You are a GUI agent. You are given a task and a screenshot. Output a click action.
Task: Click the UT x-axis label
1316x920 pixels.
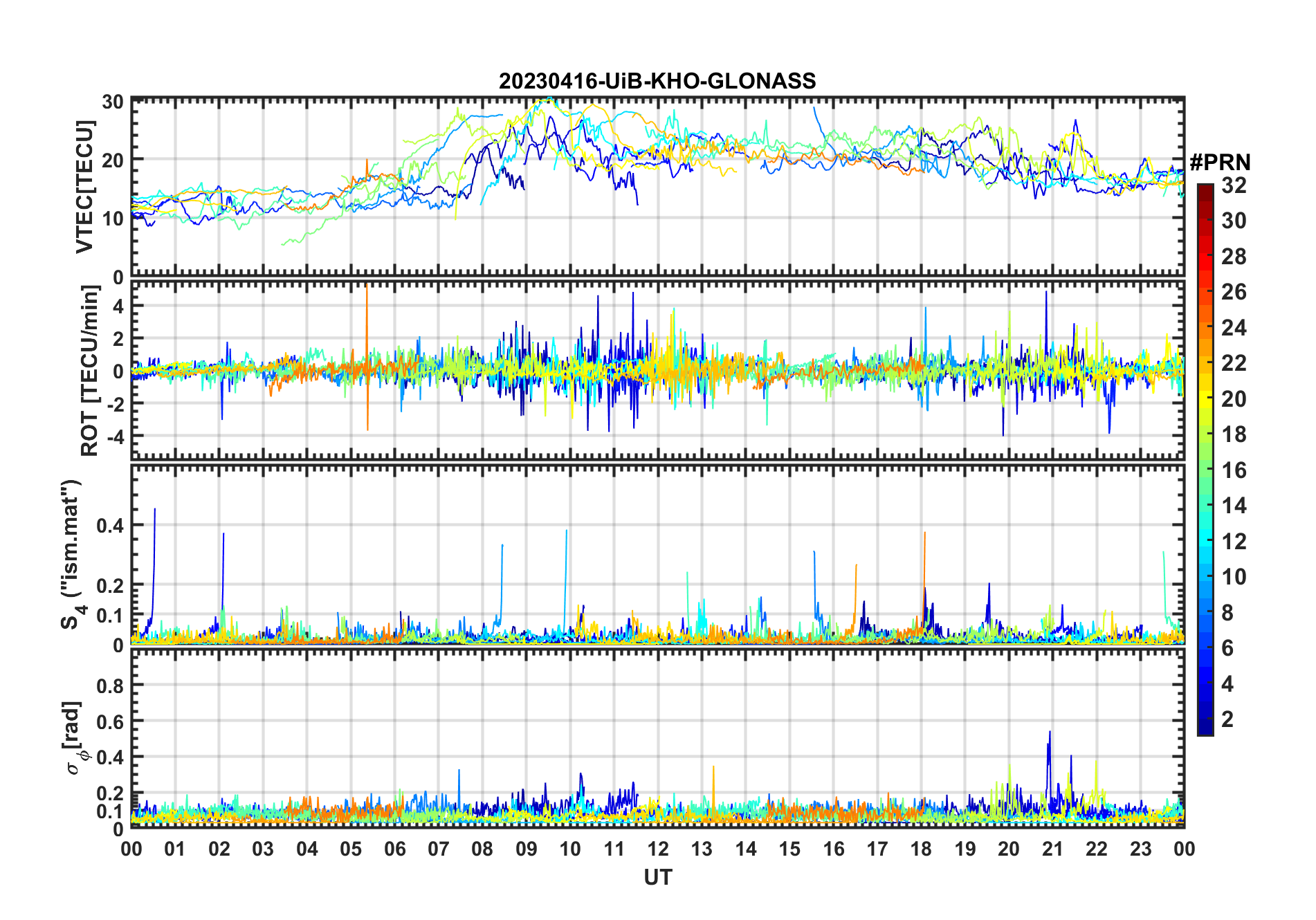[x=658, y=877]
